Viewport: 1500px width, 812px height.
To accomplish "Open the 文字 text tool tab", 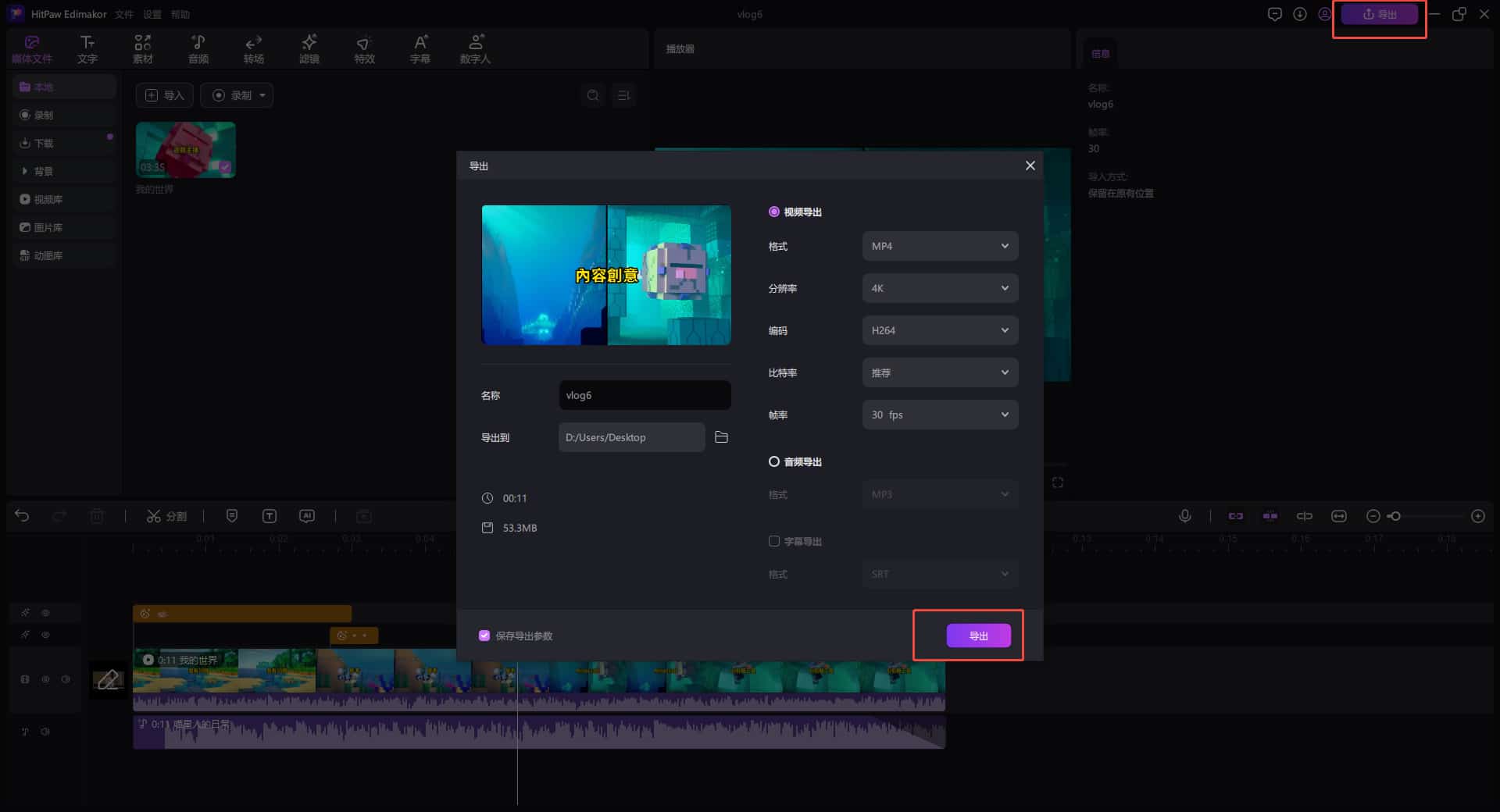I will pyautogui.click(x=87, y=49).
